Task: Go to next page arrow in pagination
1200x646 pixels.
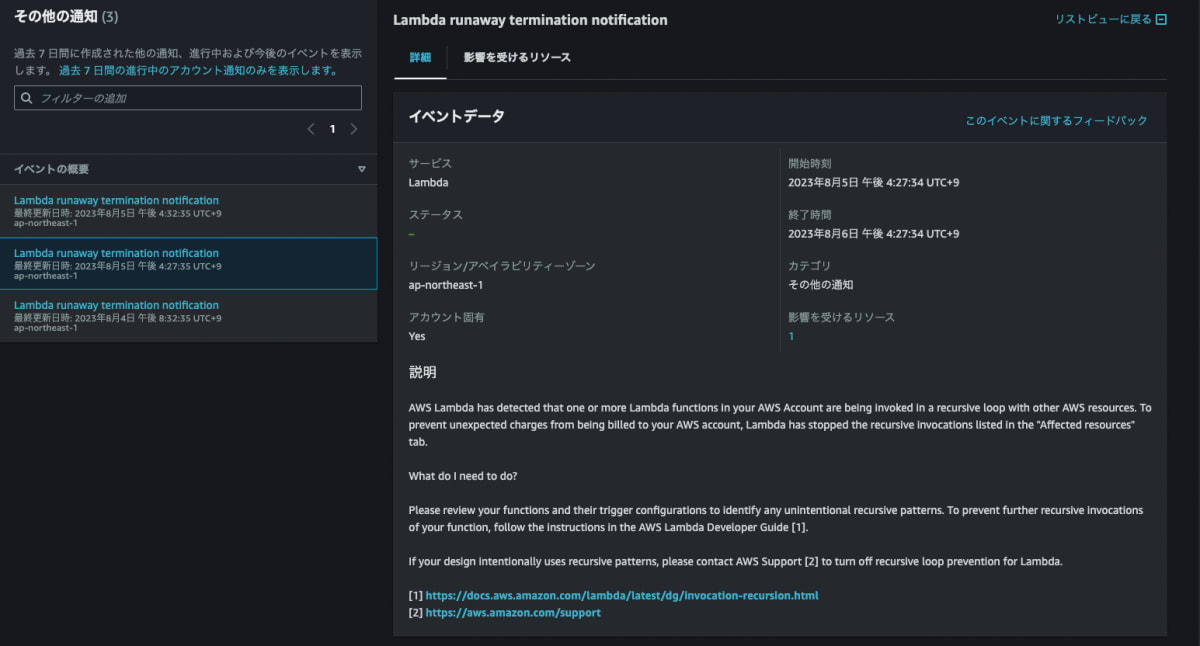Action: point(354,129)
